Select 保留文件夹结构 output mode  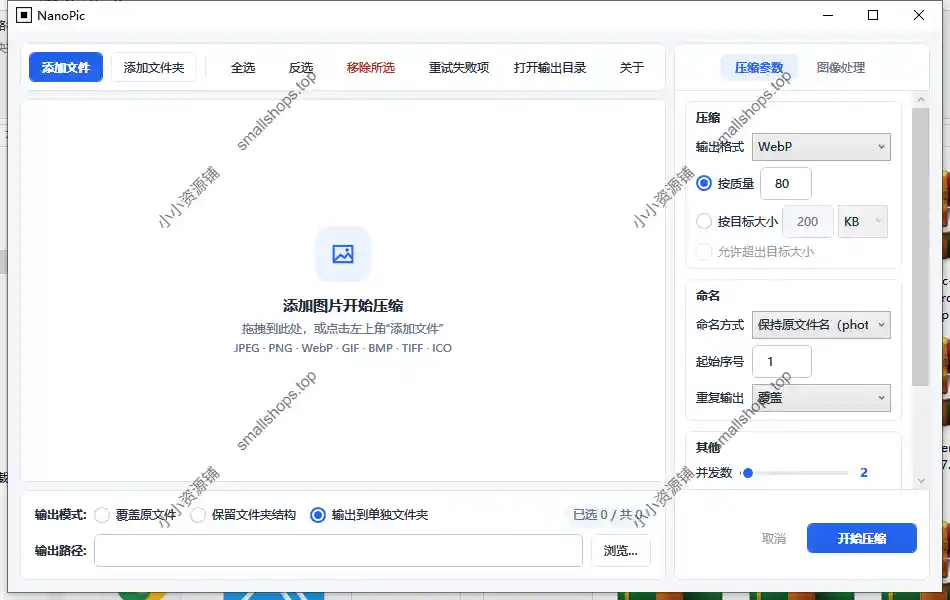coord(198,515)
